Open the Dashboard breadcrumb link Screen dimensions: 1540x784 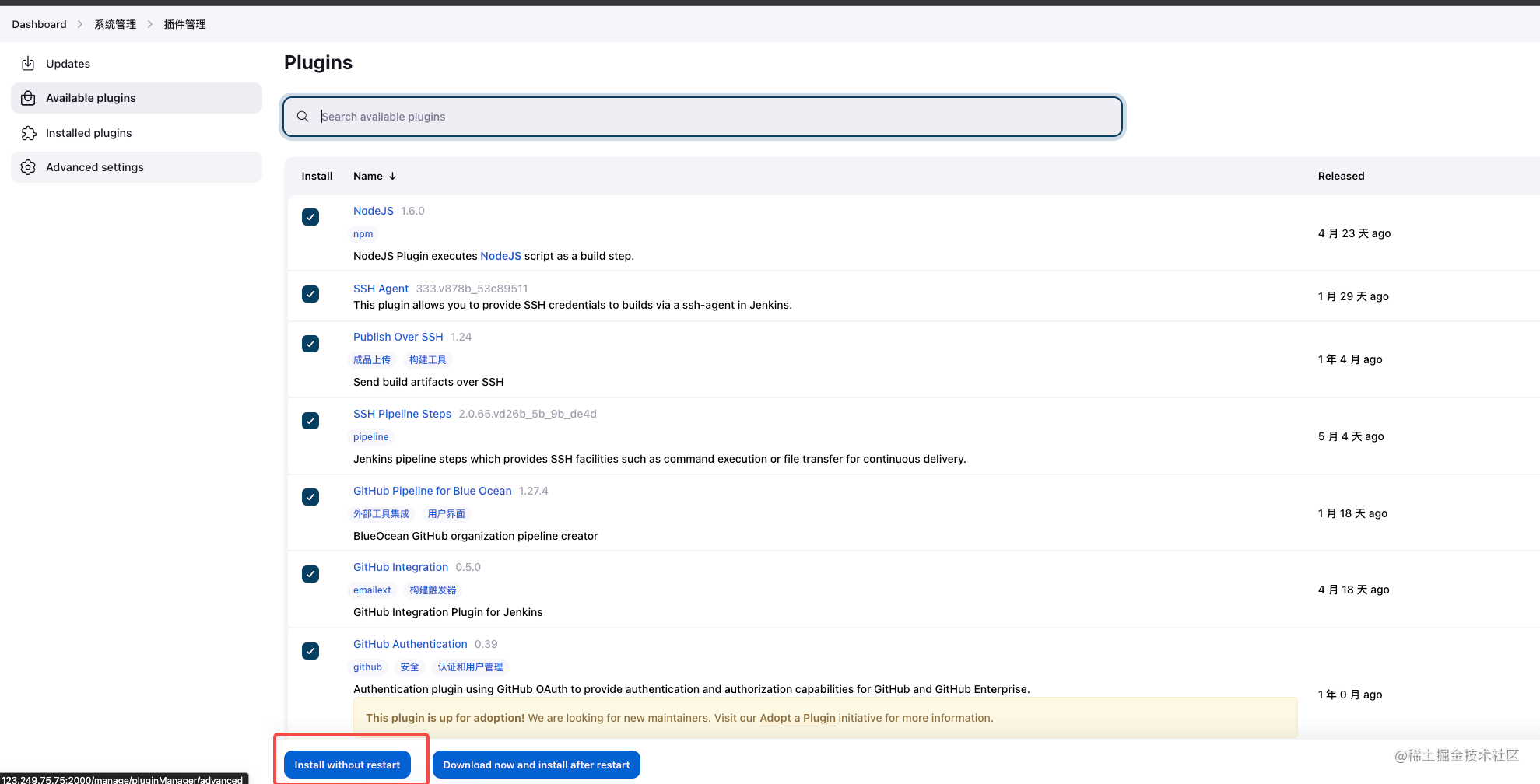coord(39,24)
